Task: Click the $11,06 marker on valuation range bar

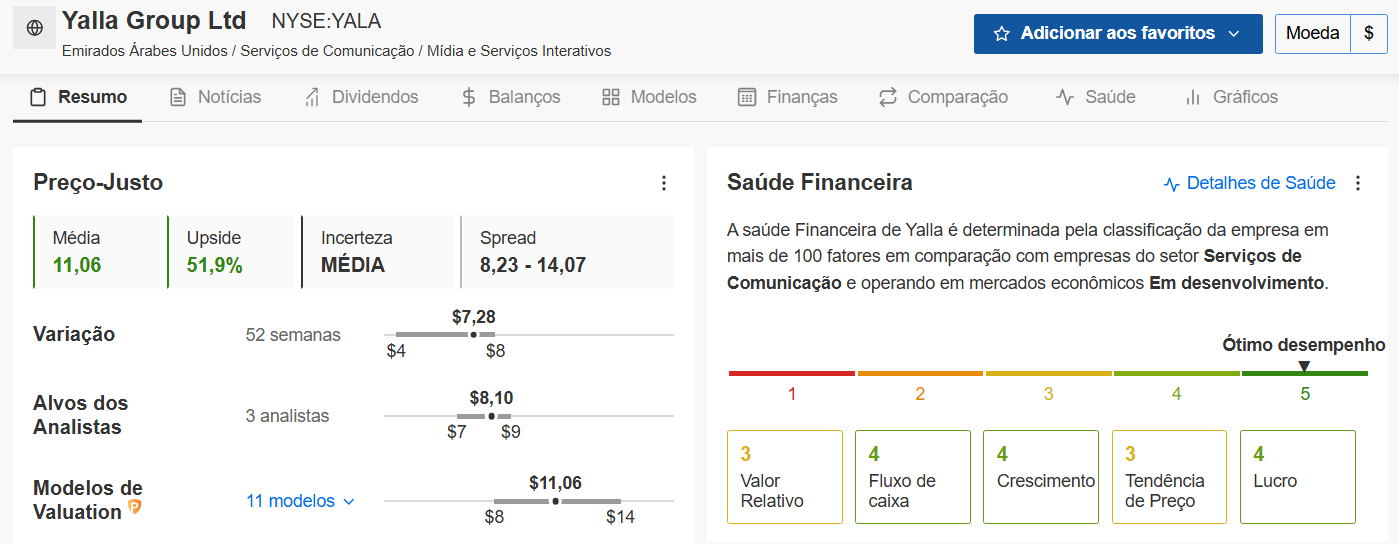Action: coord(555,501)
